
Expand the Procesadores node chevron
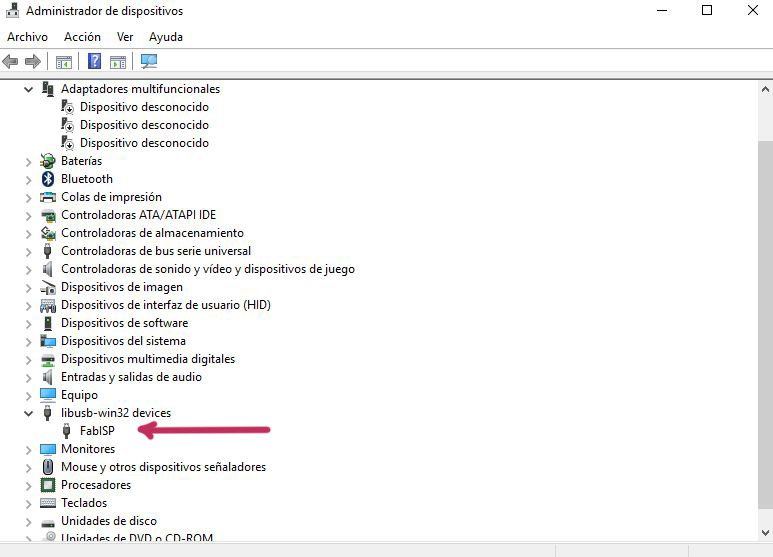[29, 486]
